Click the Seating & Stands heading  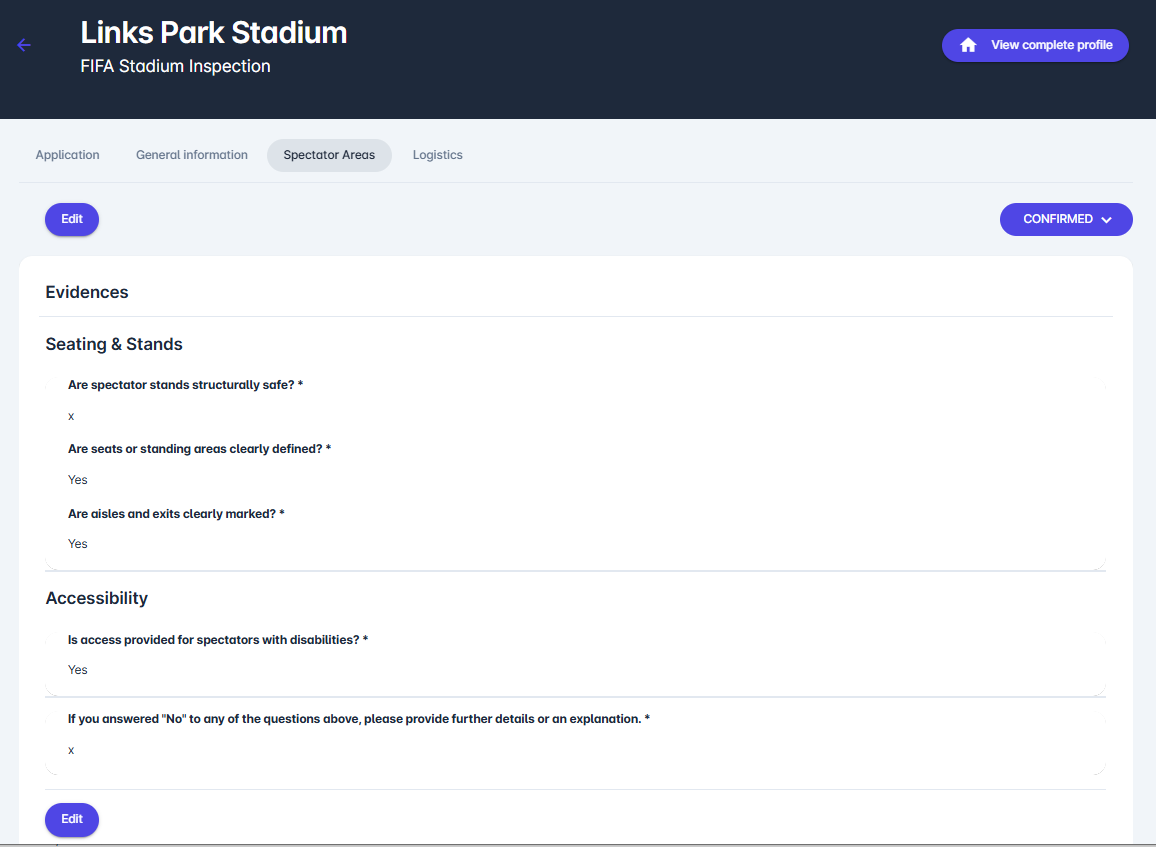114,344
